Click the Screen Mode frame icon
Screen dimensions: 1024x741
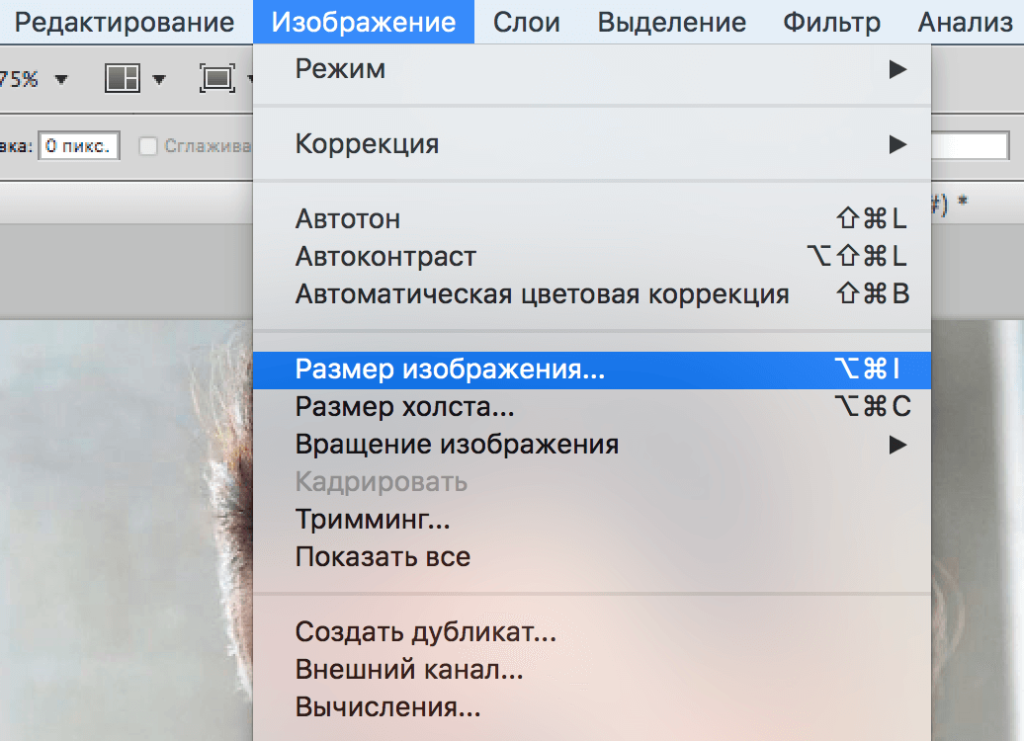tap(216, 78)
